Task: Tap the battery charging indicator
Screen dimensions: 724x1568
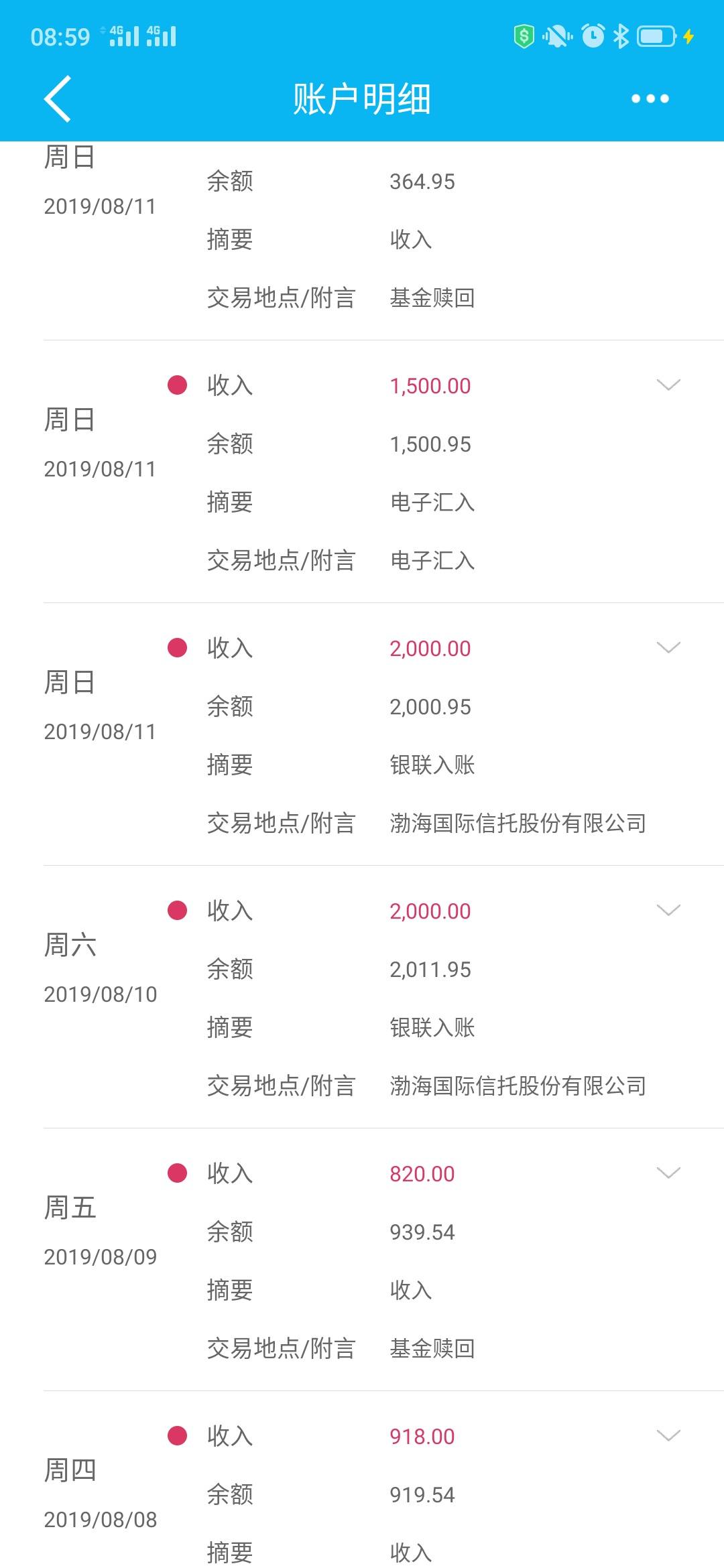Action: [x=665, y=36]
